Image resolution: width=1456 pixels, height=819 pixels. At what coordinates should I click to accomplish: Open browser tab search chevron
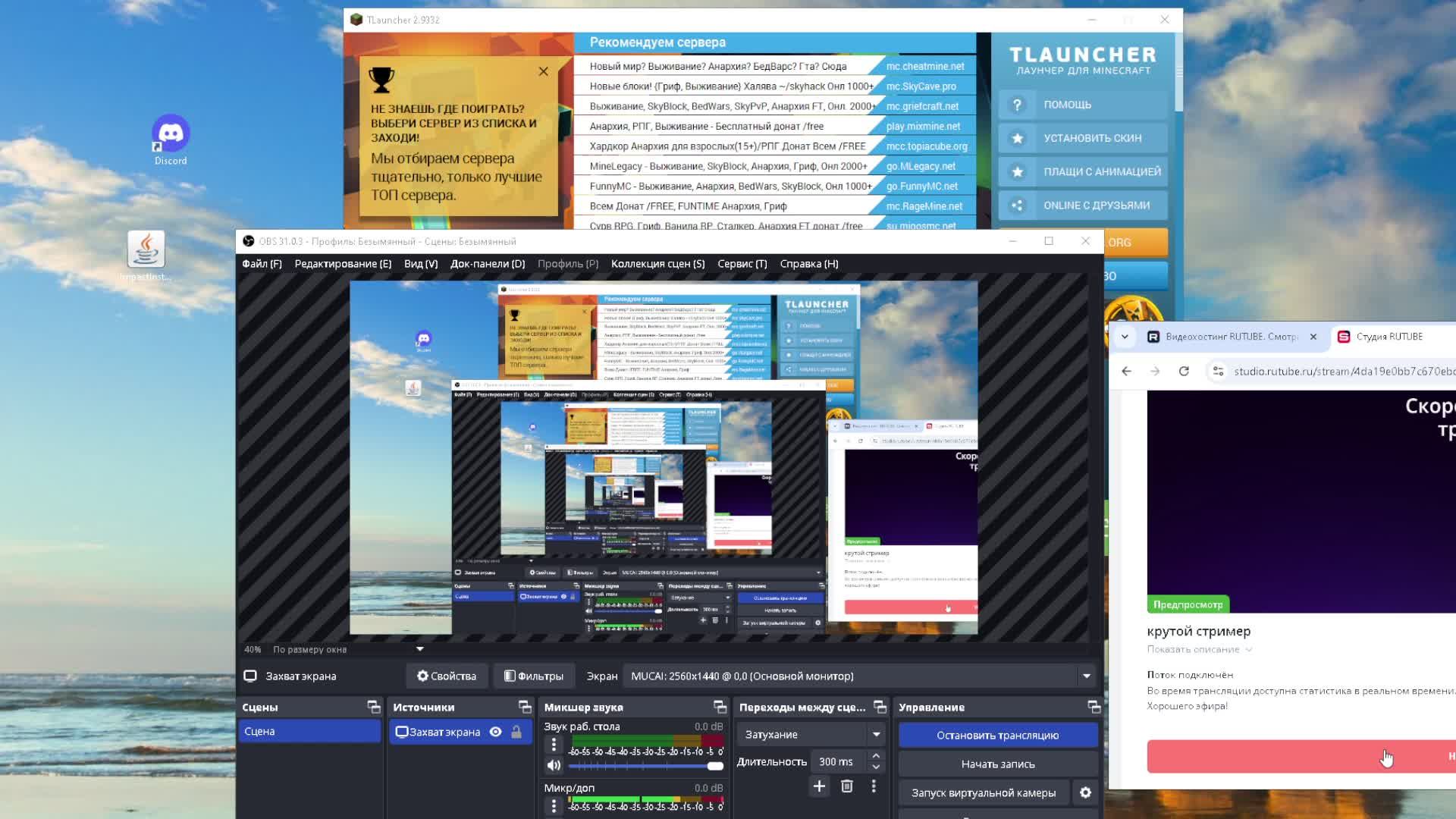pyautogui.click(x=1125, y=337)
